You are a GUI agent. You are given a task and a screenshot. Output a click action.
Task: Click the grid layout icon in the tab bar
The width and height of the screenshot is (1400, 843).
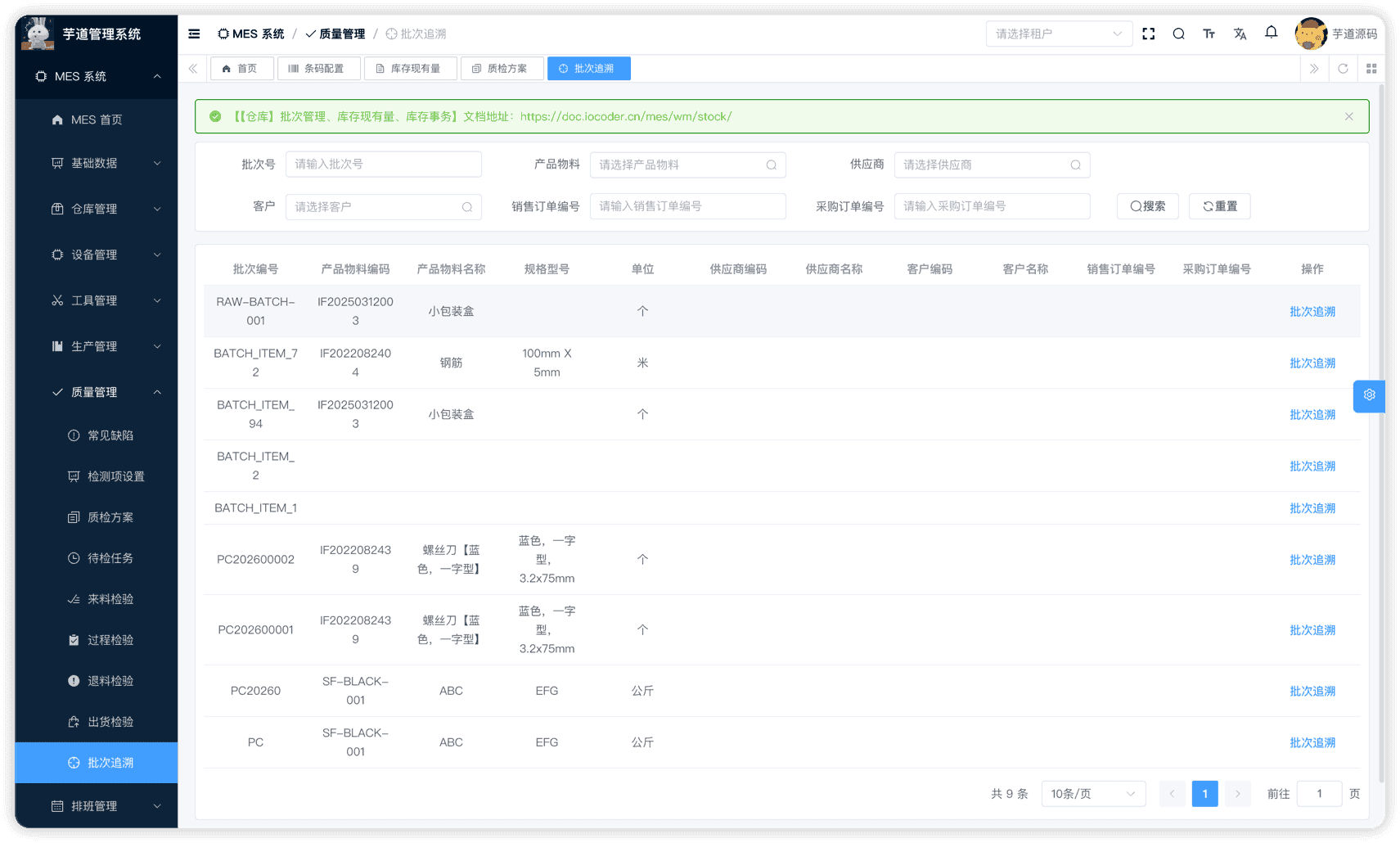(x=1371, y=68)
